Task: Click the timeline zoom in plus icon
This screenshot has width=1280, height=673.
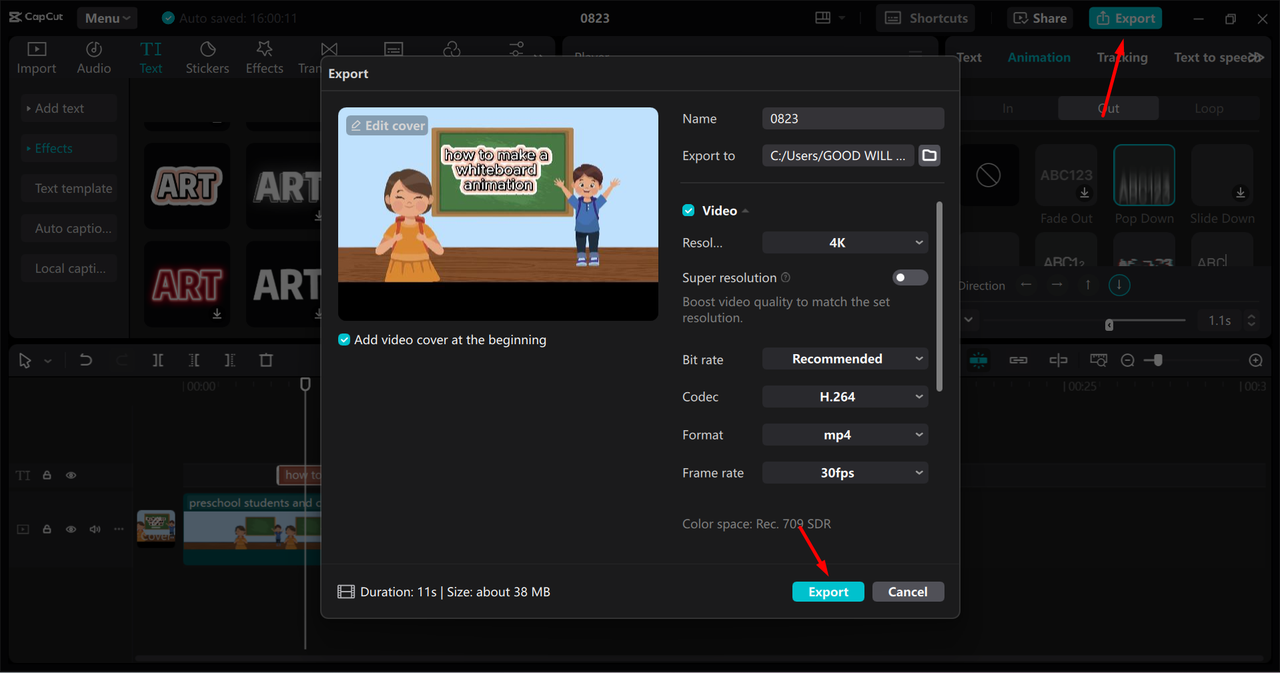Action: coord(1256,360)
